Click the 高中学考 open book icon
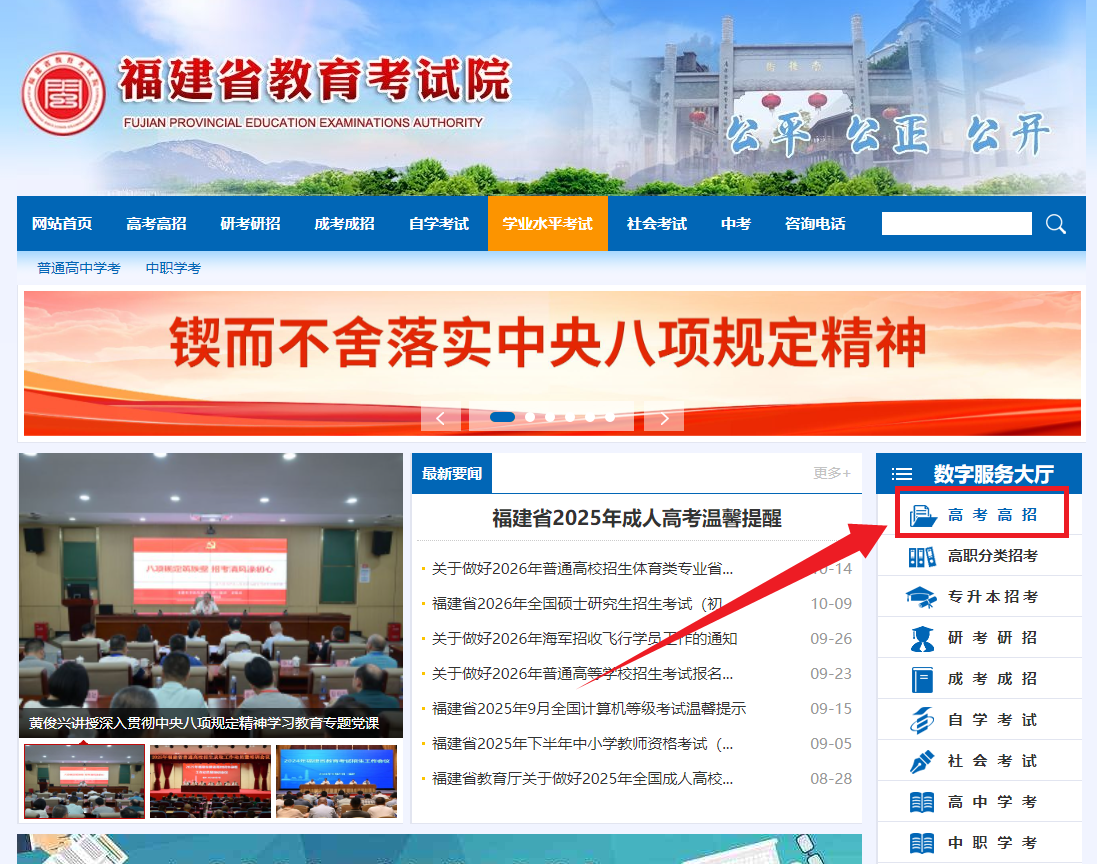1097x864 pixels. [922, 802]
